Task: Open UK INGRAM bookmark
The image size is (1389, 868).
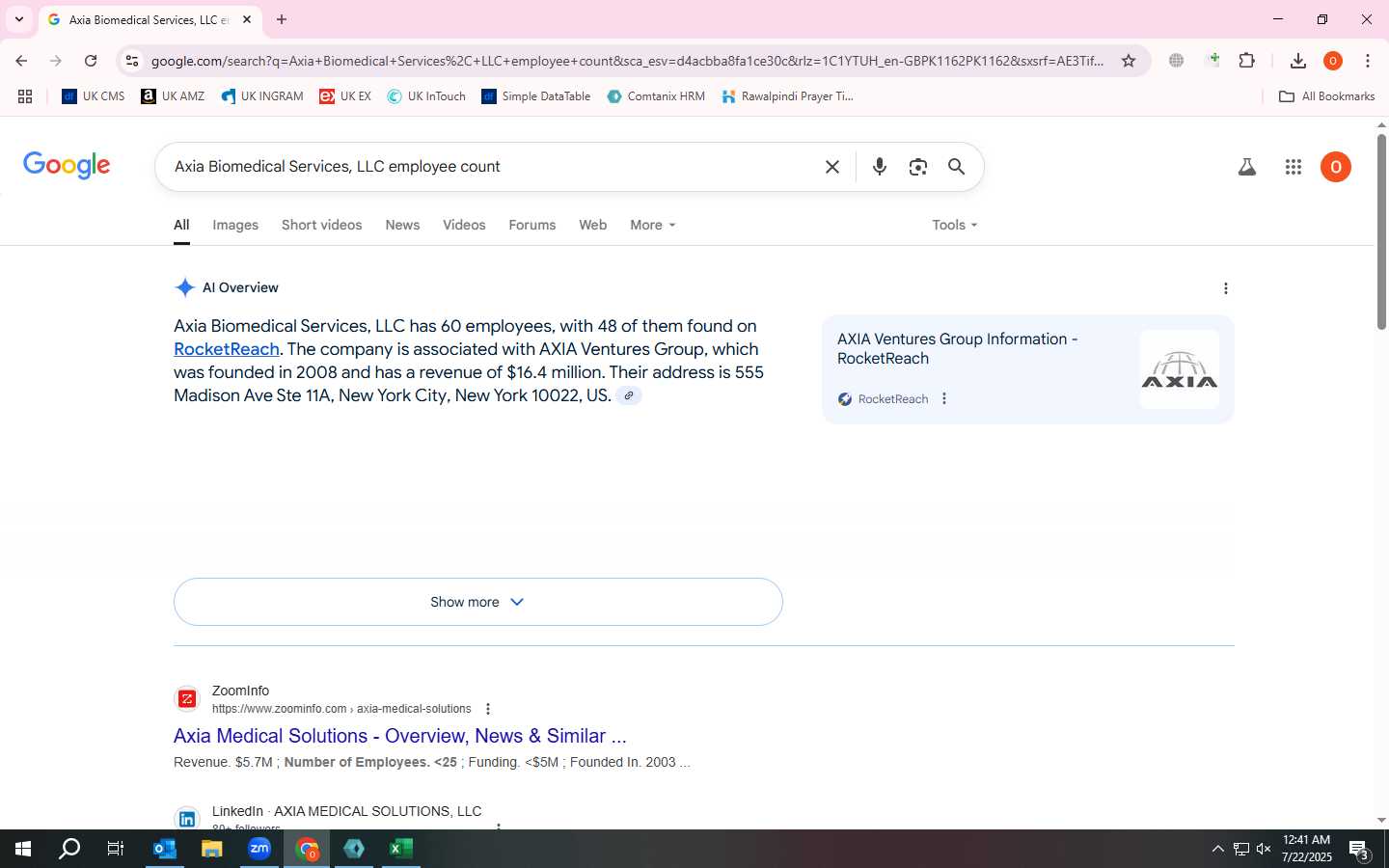Action: click(262, 96)
